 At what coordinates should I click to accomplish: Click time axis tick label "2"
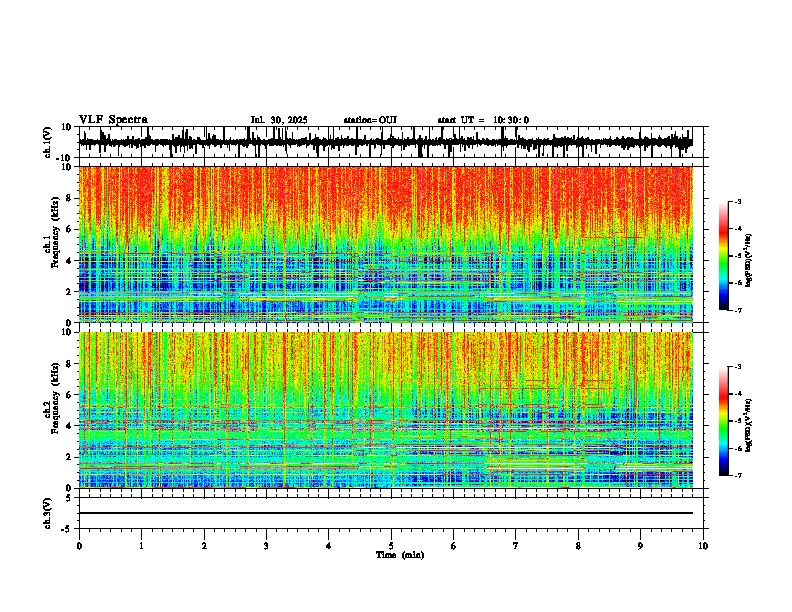click(204, 546)
